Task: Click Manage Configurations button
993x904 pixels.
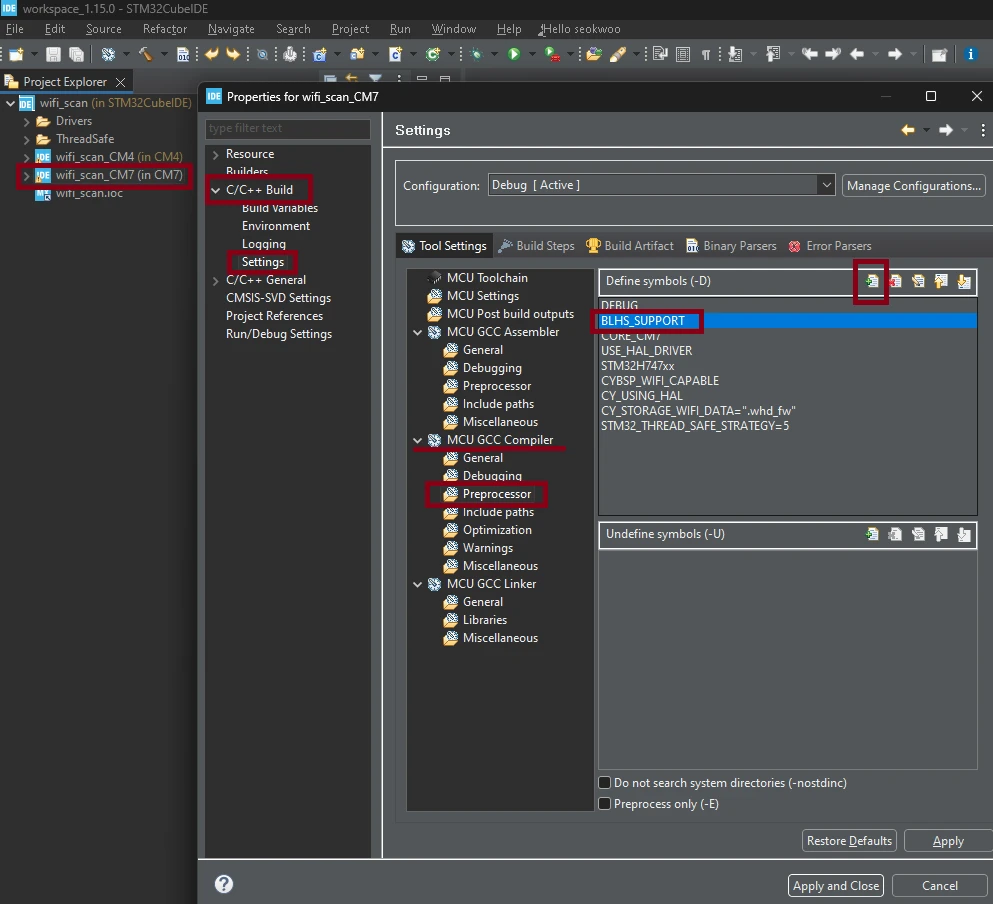Action: [x=913, y=186]
